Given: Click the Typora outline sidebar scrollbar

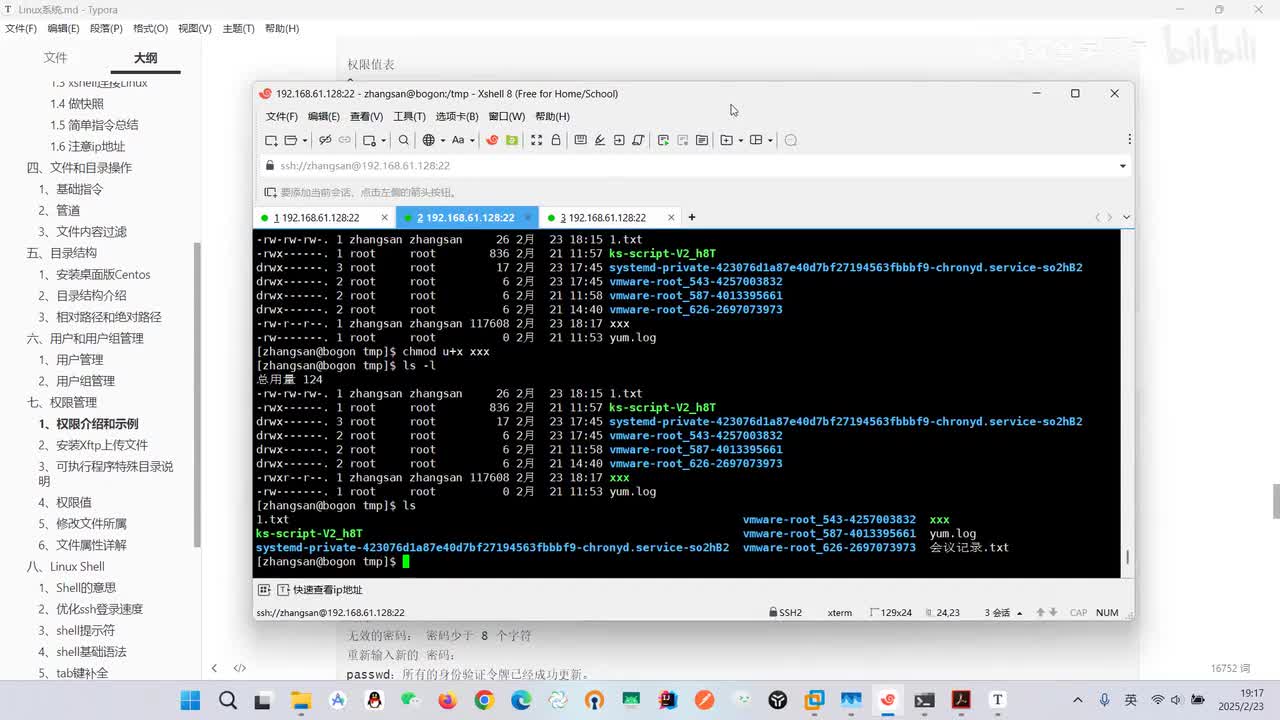Looking at the screenshot, I should 197,395.
